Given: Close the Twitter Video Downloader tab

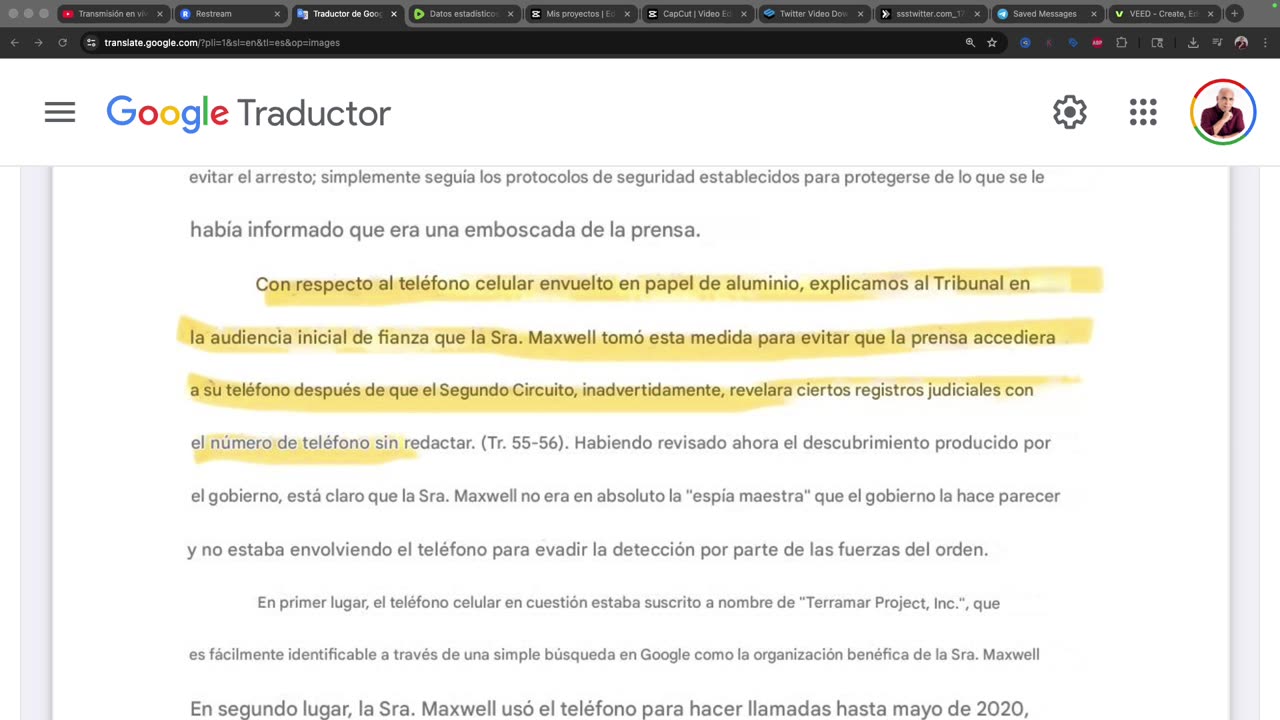Looking at the screenshot, I should pos(861,14).
